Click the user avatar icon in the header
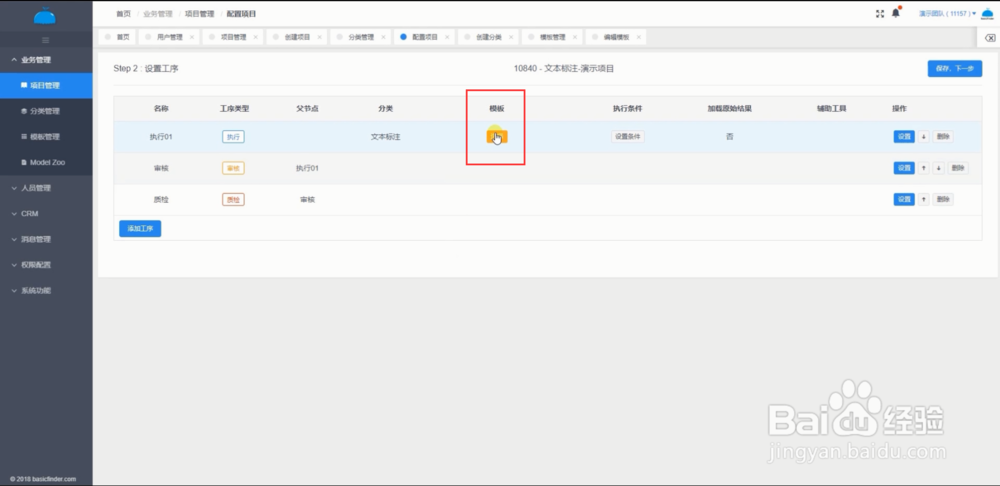1000x486 pixels. pos(987,13)
